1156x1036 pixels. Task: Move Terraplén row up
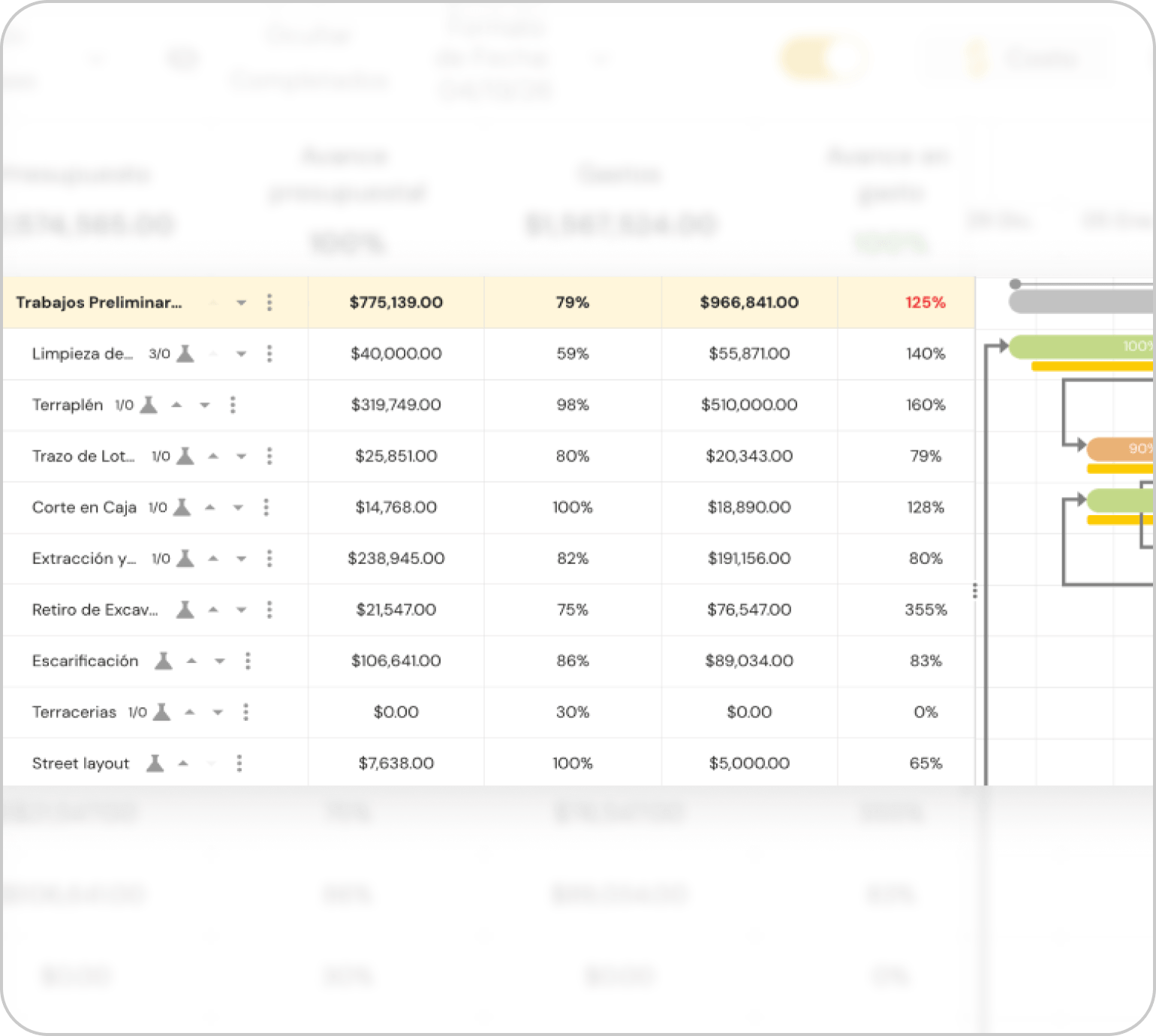(x=176, y=405)
